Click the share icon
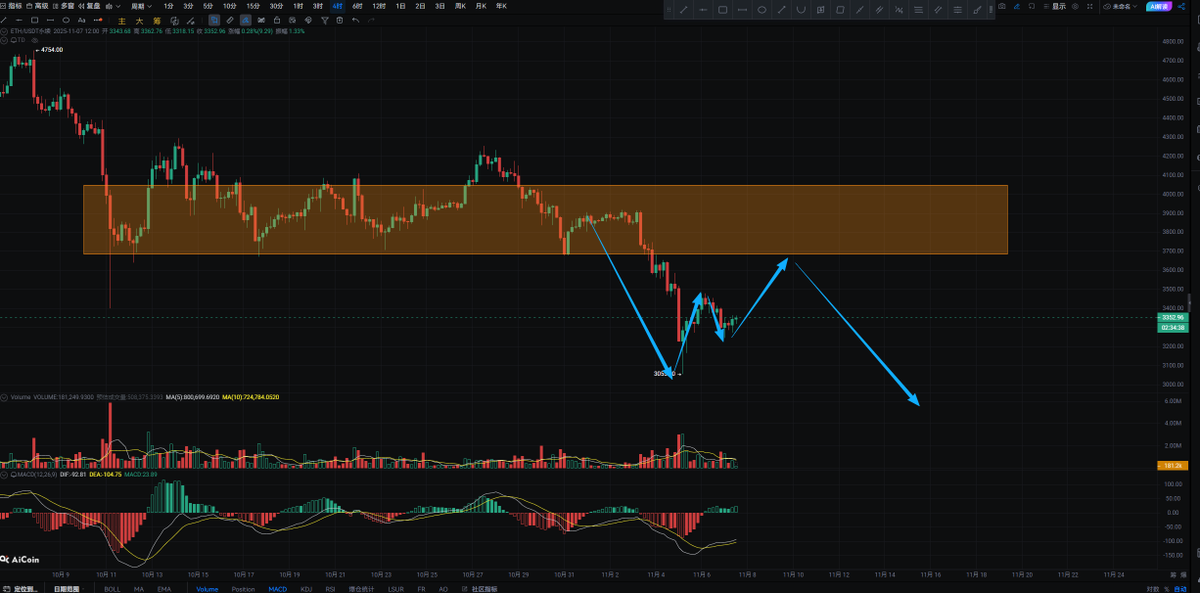Image resolution: width=1200 pixels, height=593 pixels. click(1181, 6)
